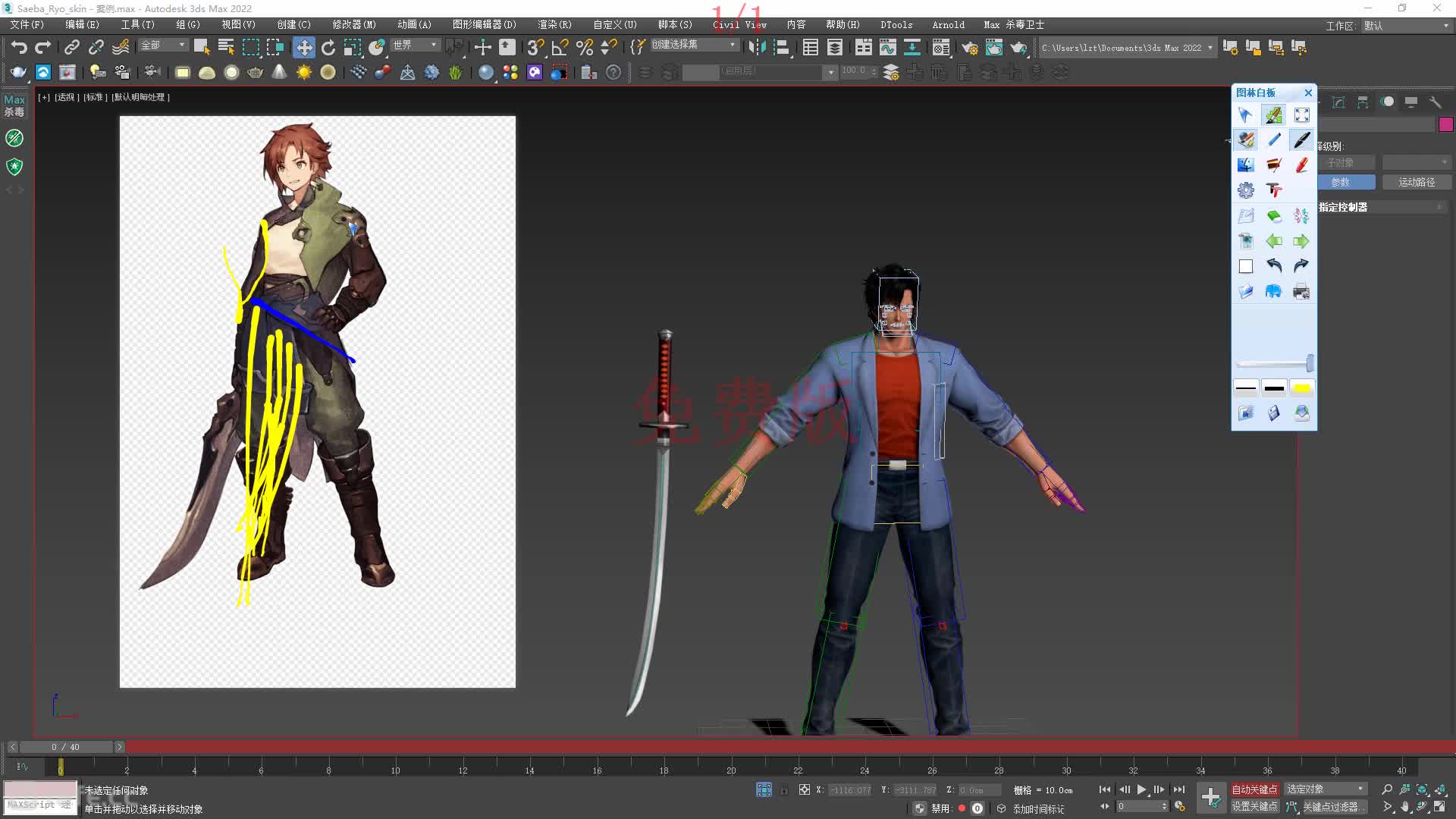Click the 运动路径 button

click(x=1417, y=182)
